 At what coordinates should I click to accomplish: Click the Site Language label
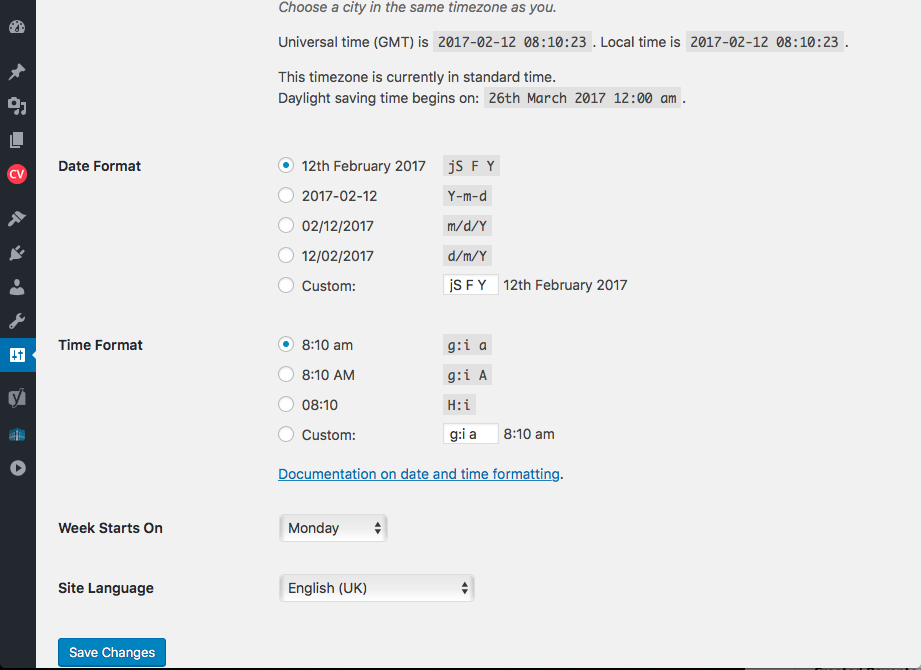click(106, 588)
